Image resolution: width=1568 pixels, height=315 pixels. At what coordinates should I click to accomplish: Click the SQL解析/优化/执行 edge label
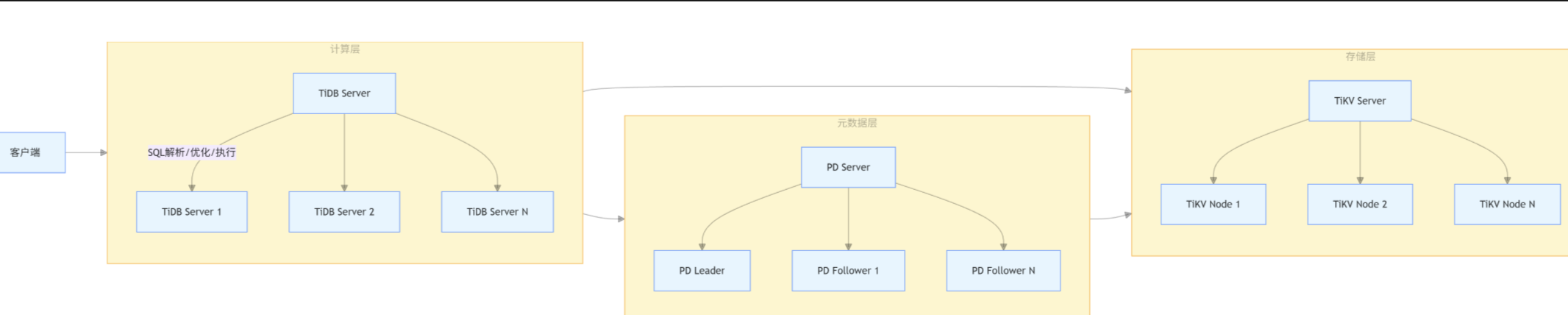[x=192, y=152]
